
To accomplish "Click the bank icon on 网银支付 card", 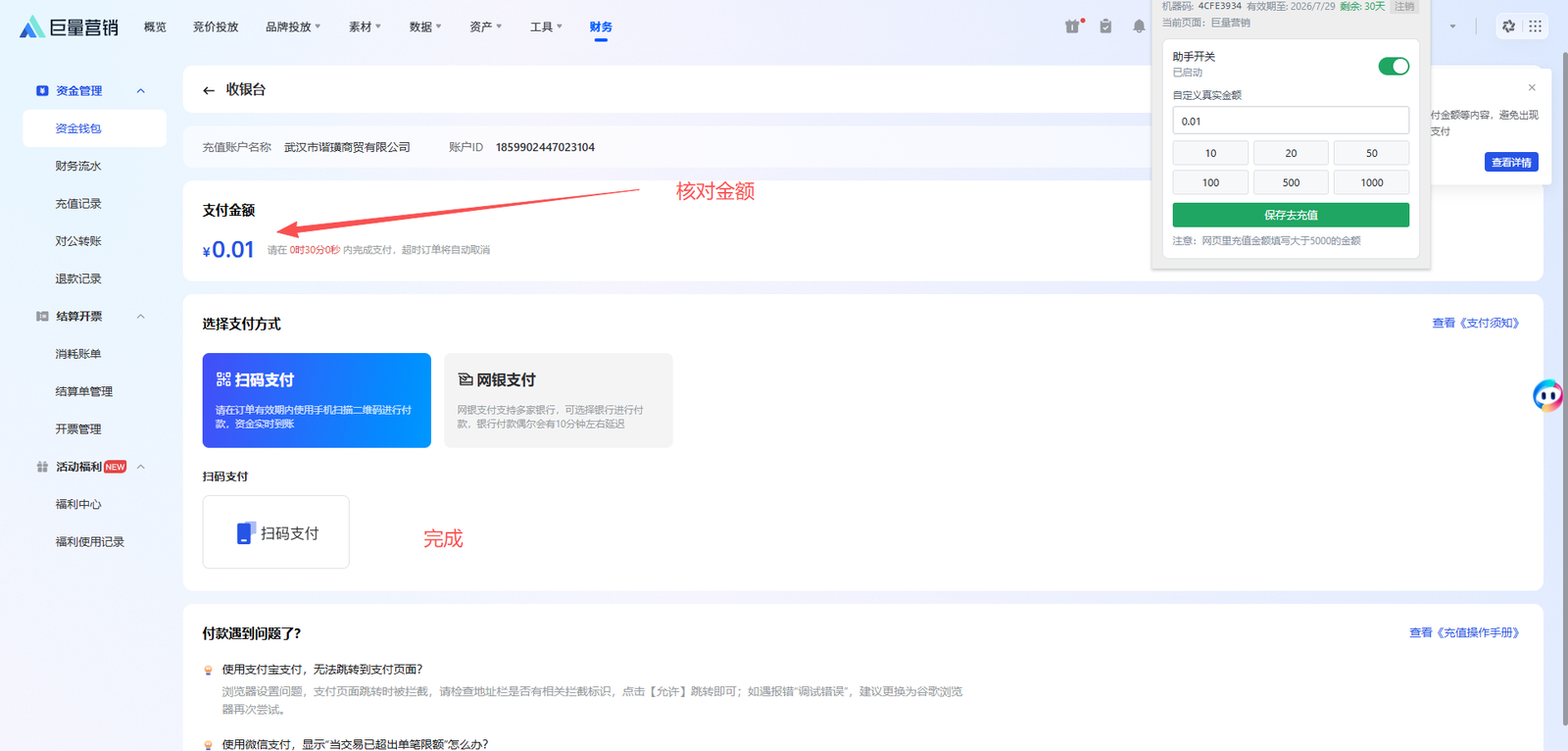I will click(x=465, y=379).
